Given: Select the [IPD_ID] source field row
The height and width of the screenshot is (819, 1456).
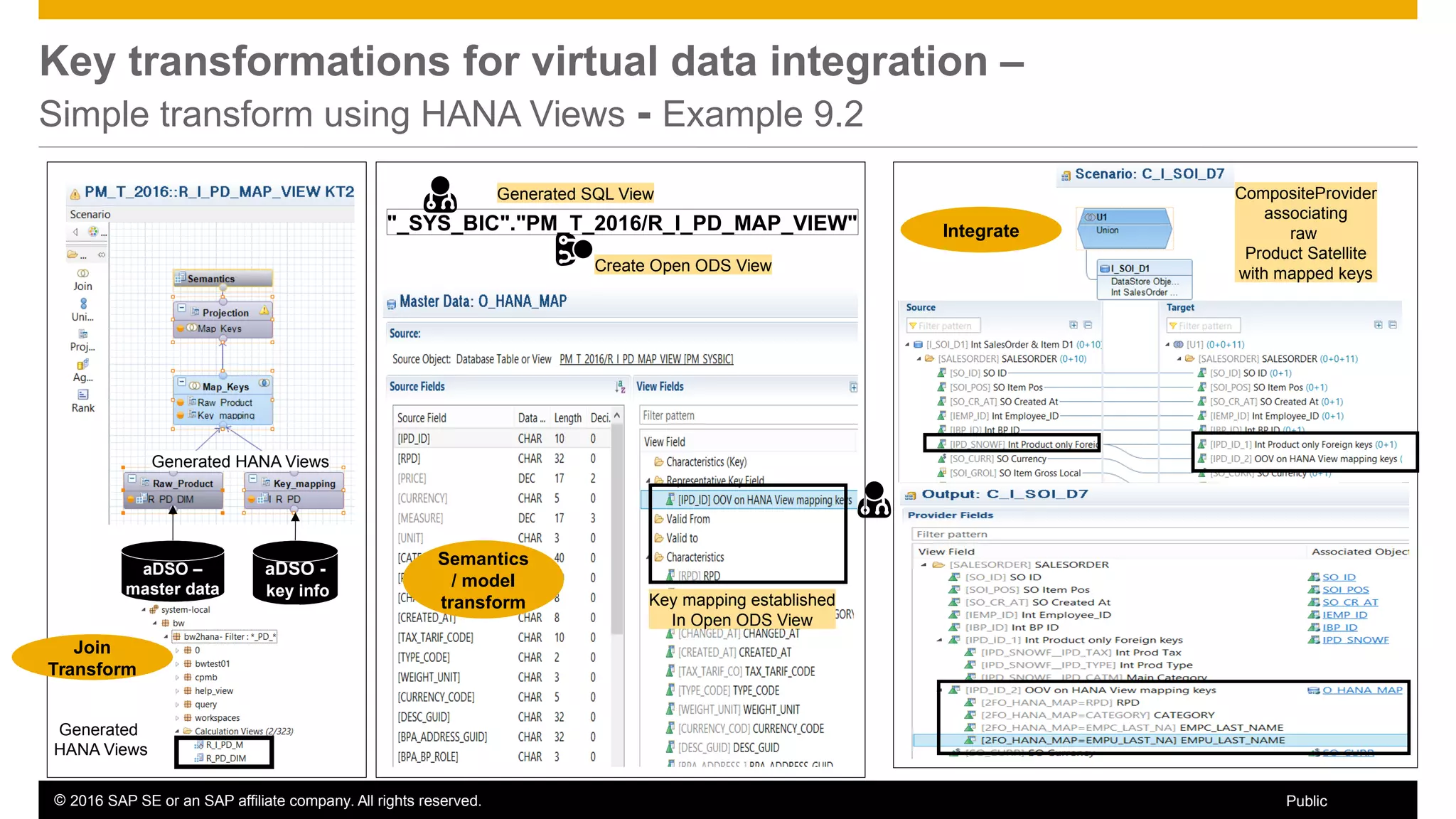Looking at the screenshot, I should 502,439.
